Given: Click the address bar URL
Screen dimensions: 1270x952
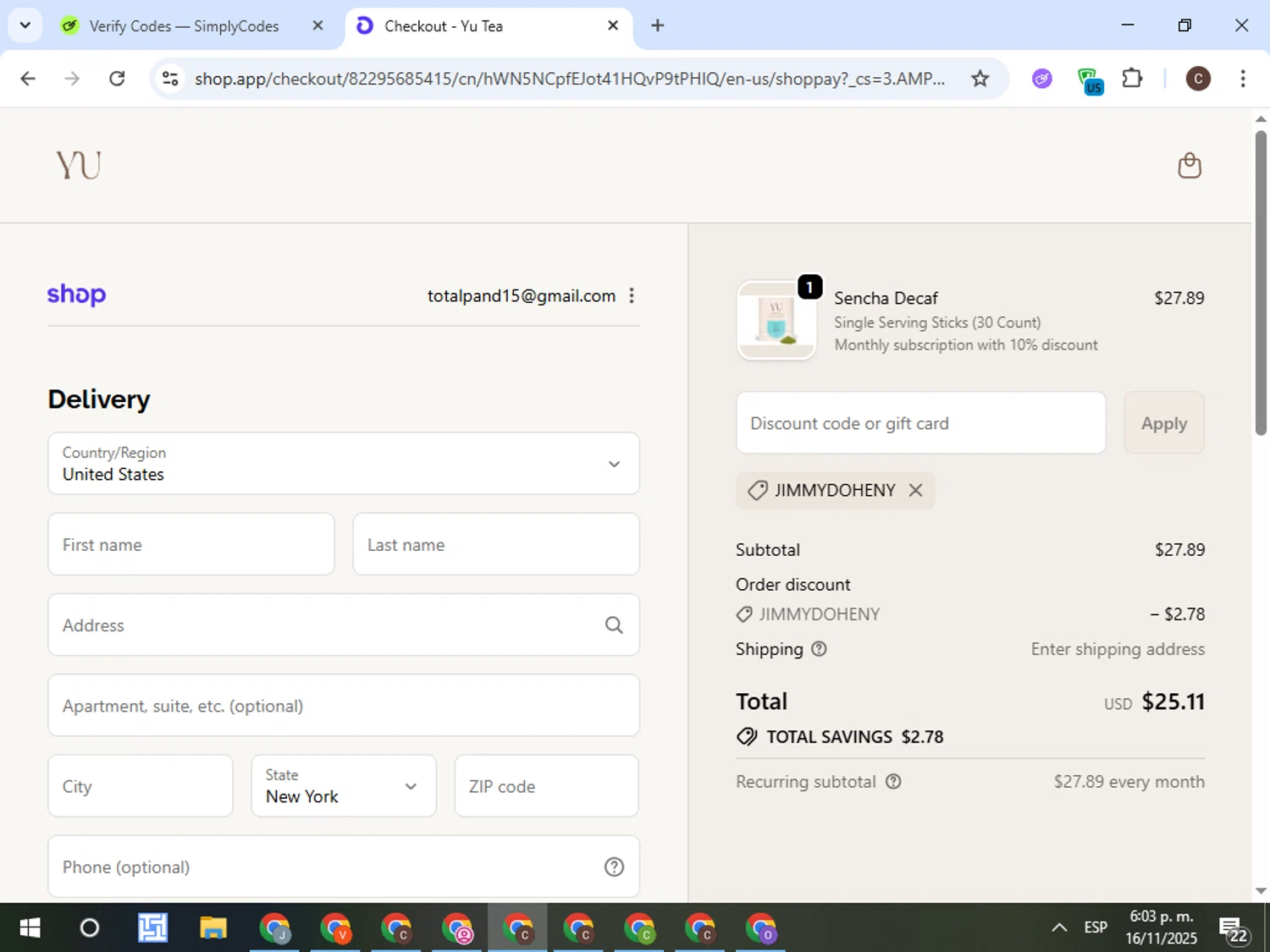Looking at the screenshot, I should tap(569, 79).
